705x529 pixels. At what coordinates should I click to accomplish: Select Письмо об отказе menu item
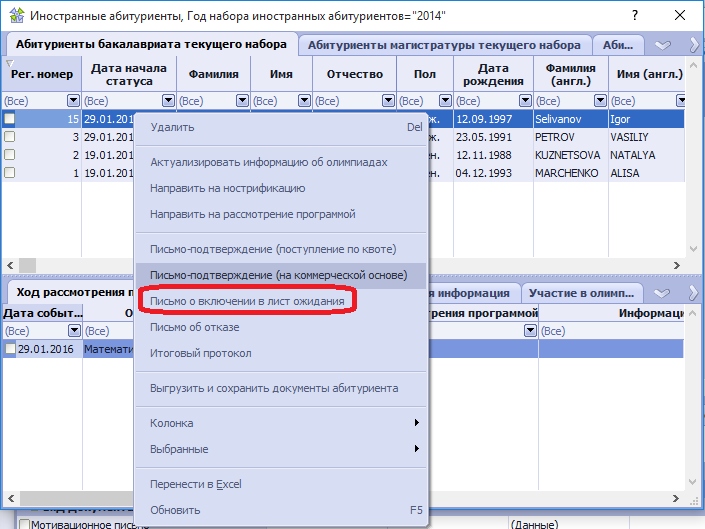281,328
